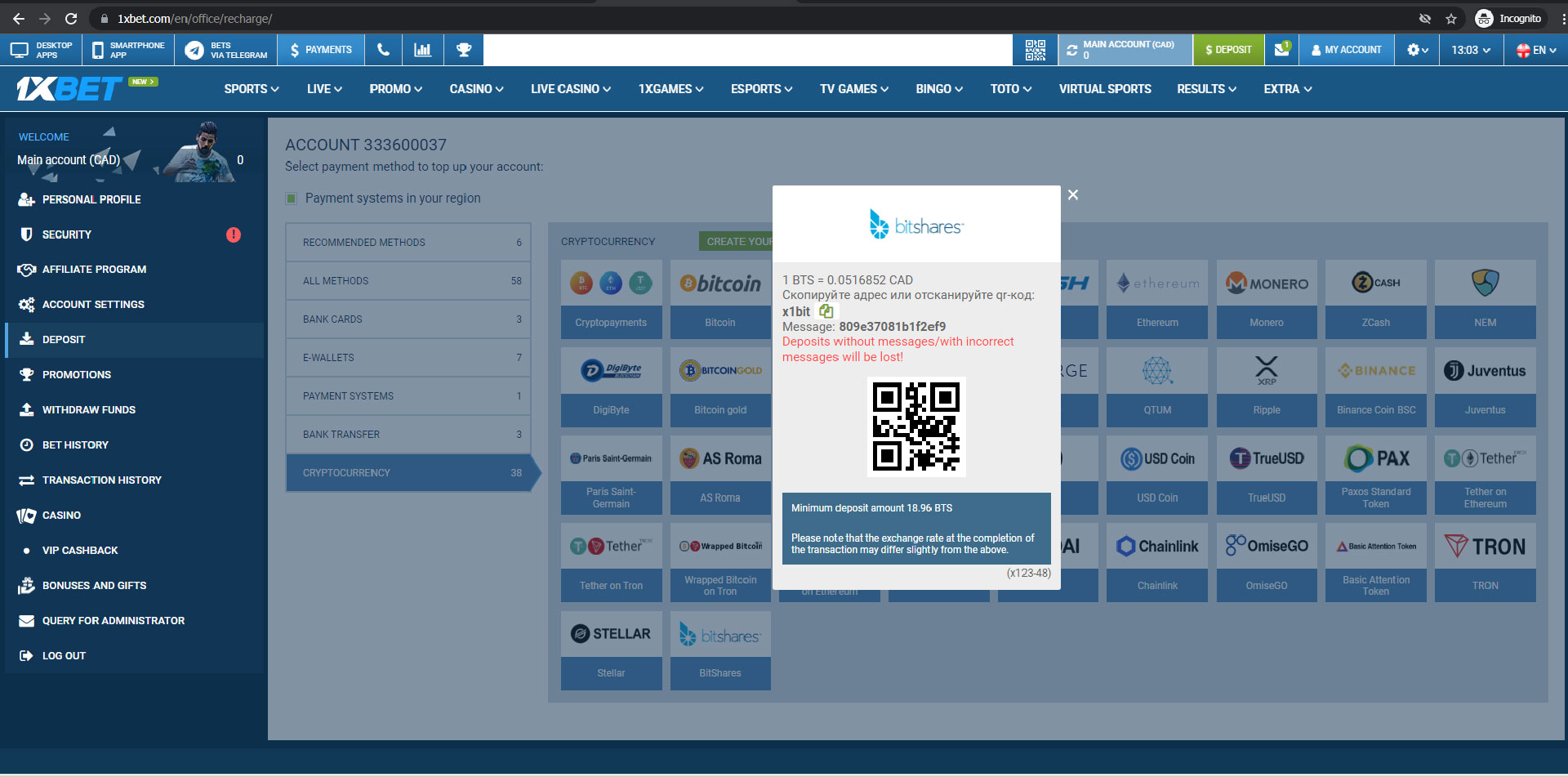Open Smartphone App link
The width and height of the screenshot is (1568, 777).
click(129, 50)
